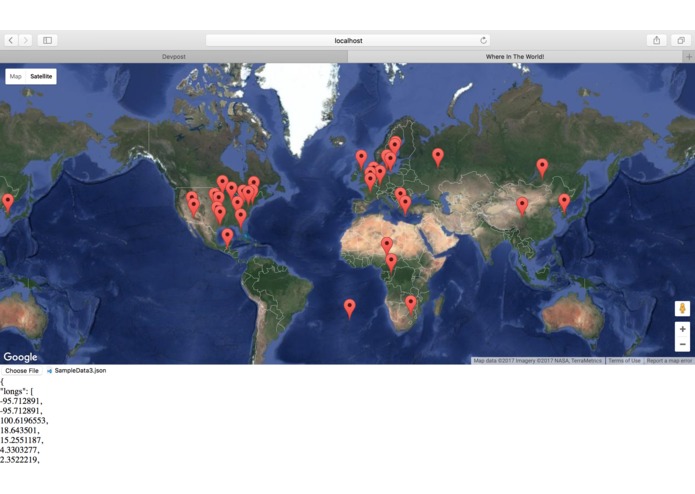The width and height of the screenshot is (695, 494).
Task: Reload the localhost page
Action: [483, 40]
